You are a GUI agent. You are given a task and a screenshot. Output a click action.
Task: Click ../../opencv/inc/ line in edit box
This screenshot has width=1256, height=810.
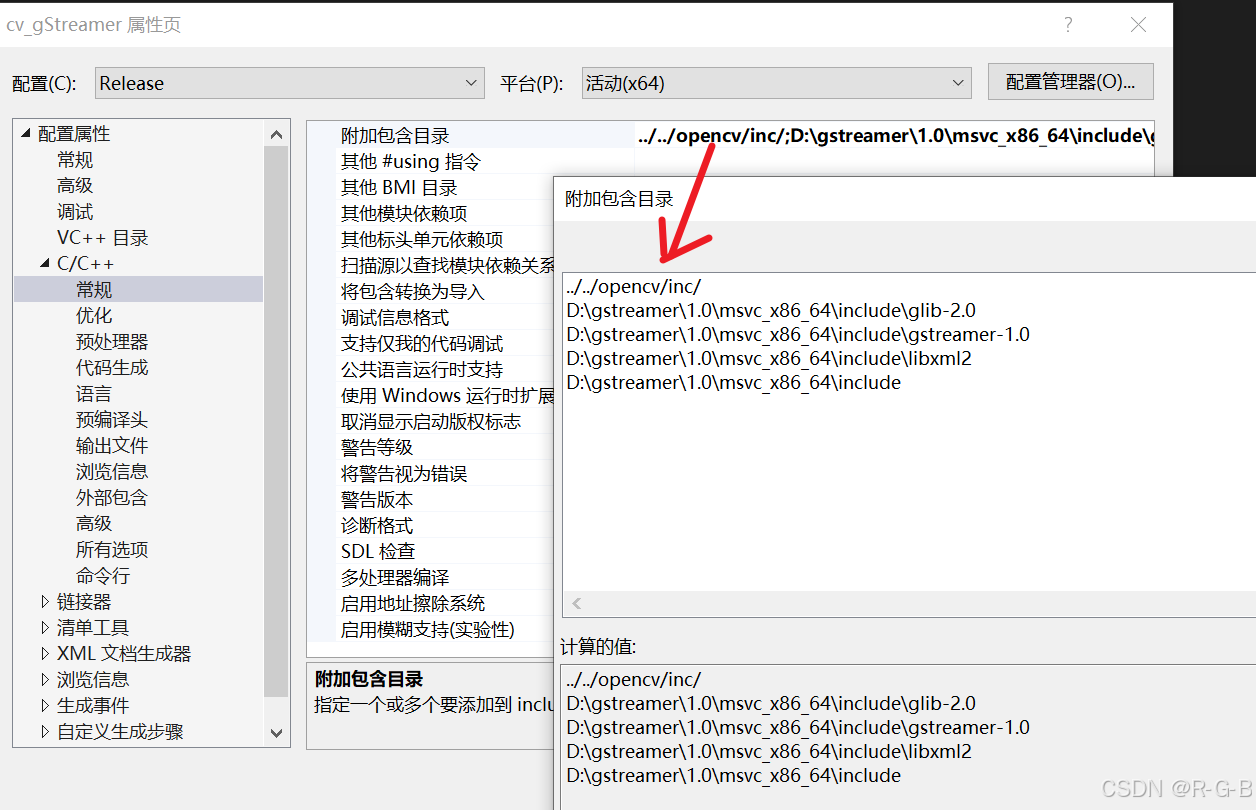click(634, 287)
